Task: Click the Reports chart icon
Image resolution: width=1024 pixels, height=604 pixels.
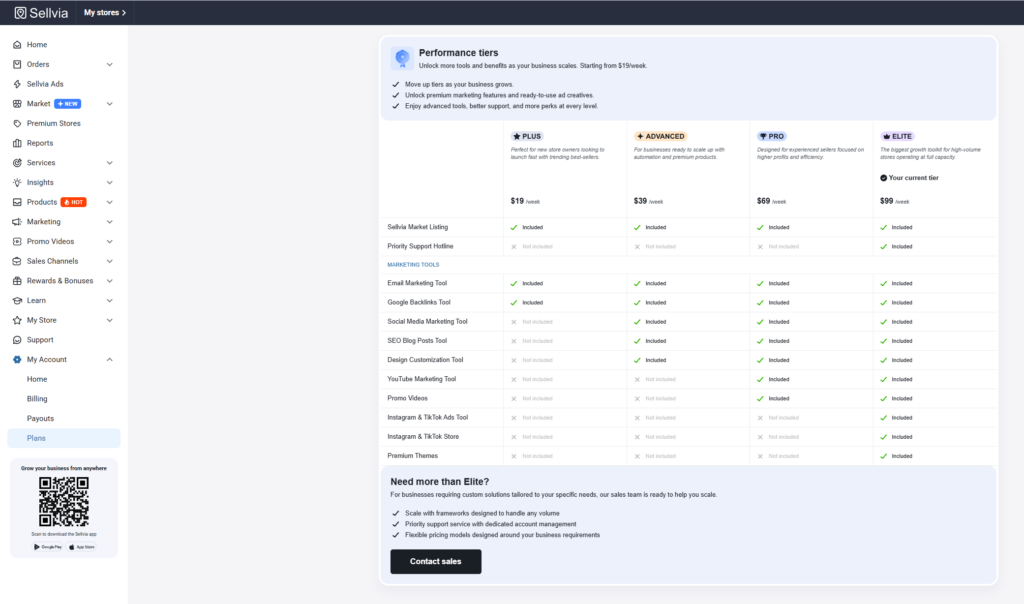Action: pos(17,142)
